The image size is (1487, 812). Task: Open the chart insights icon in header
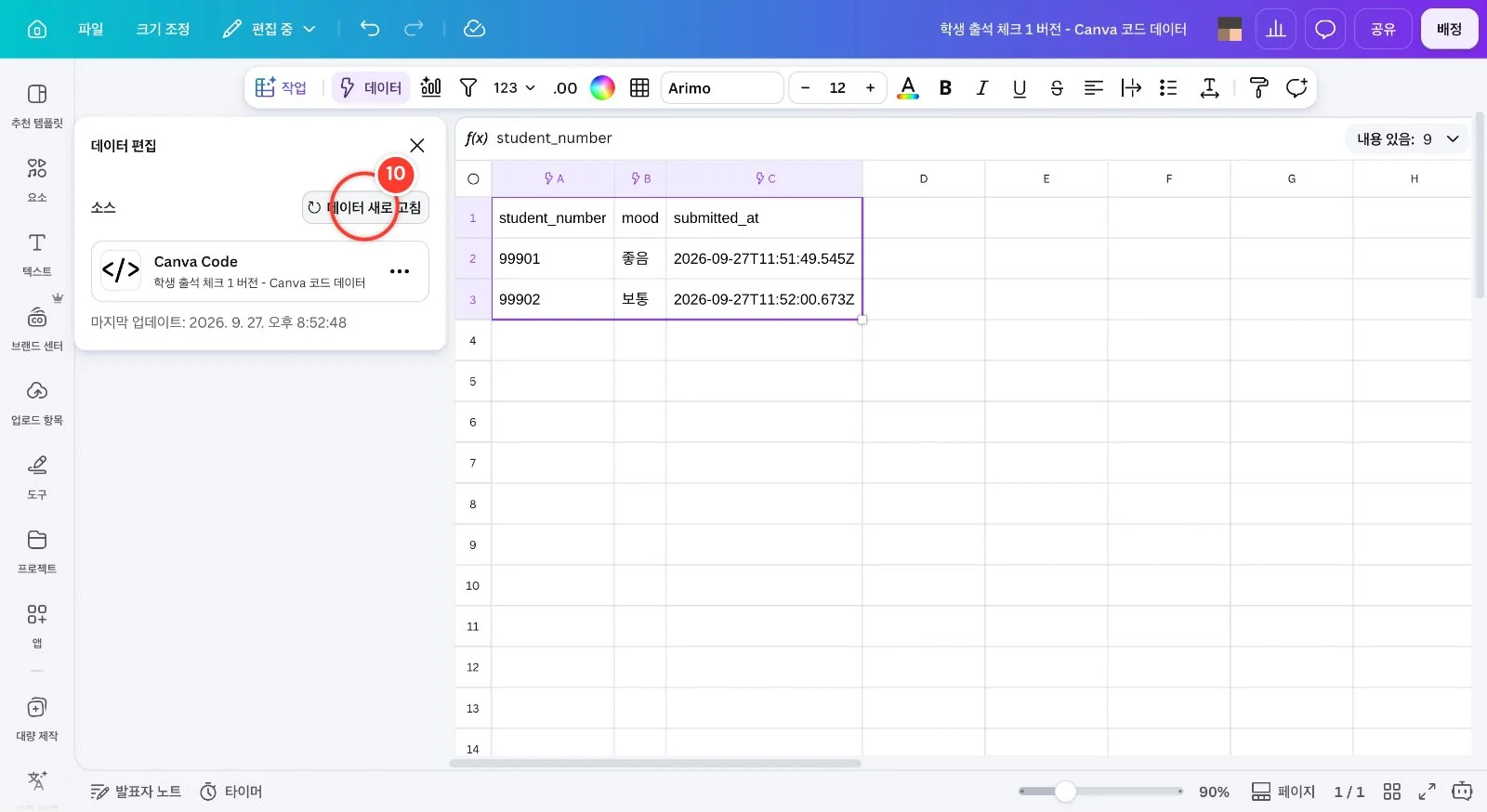point(1276,29)
